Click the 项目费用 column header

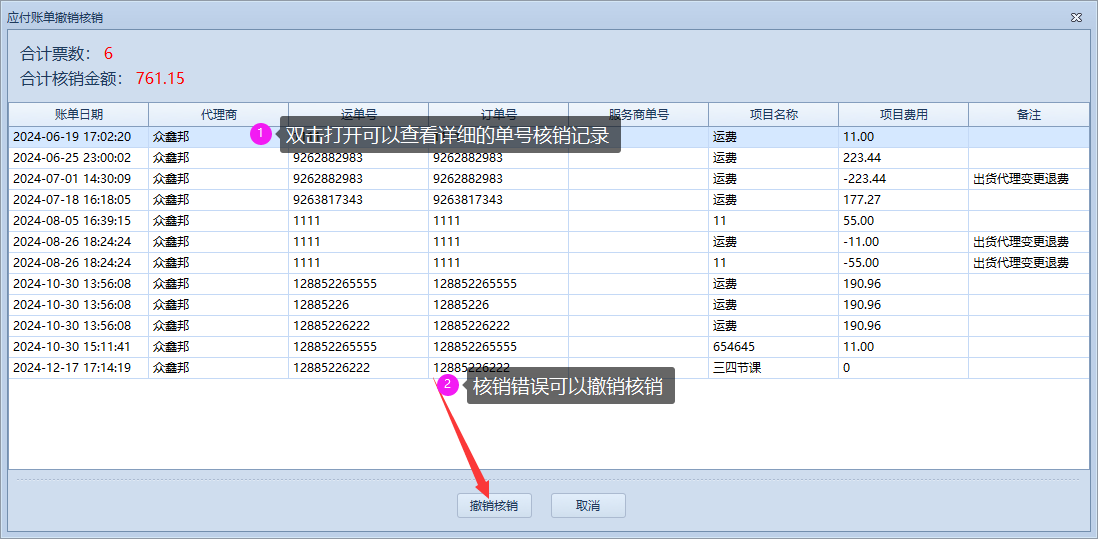[x=903, y=115]
